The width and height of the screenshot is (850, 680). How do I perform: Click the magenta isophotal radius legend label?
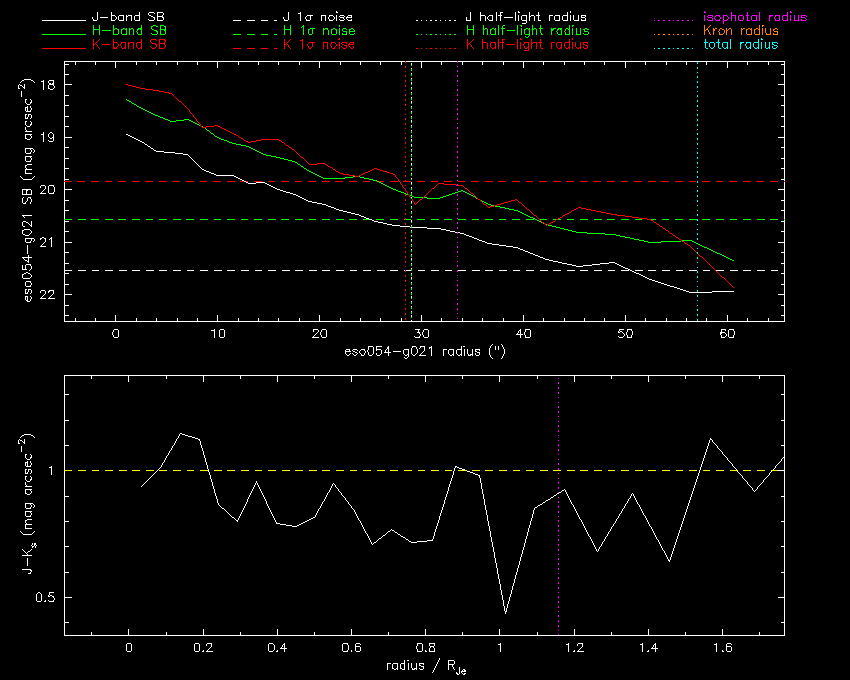pyautogui.click(x=755, y=17)
